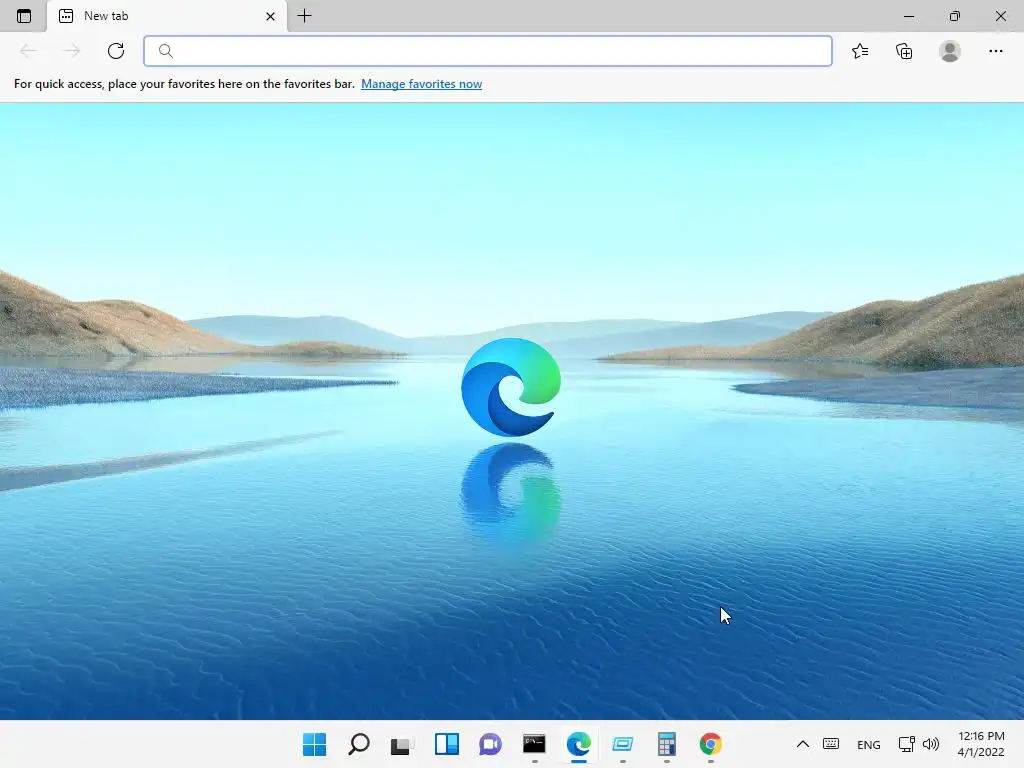Switch to the Command Prompt taskbar icon

534,744
